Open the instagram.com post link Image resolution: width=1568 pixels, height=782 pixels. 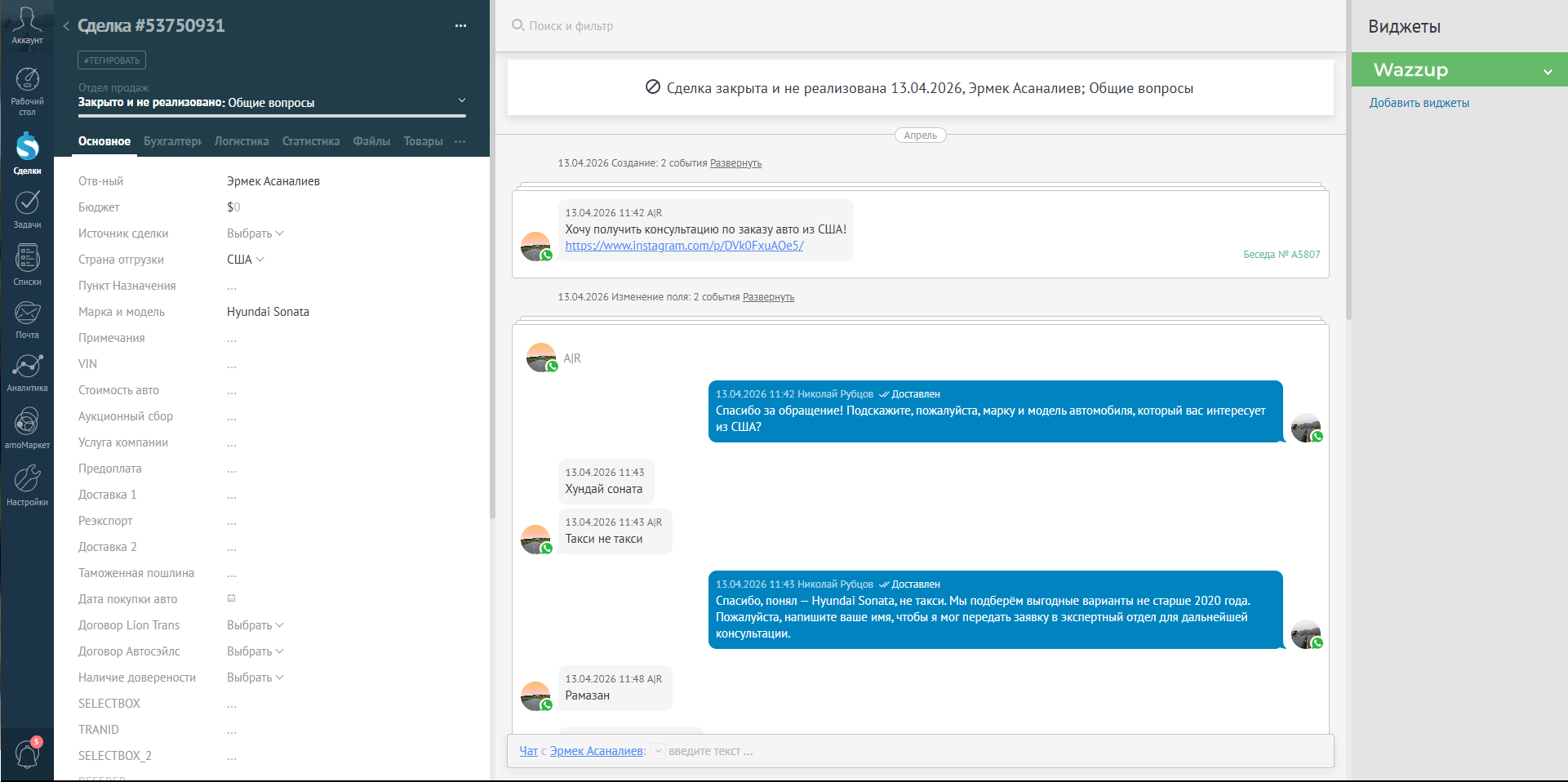click(684, 246)
